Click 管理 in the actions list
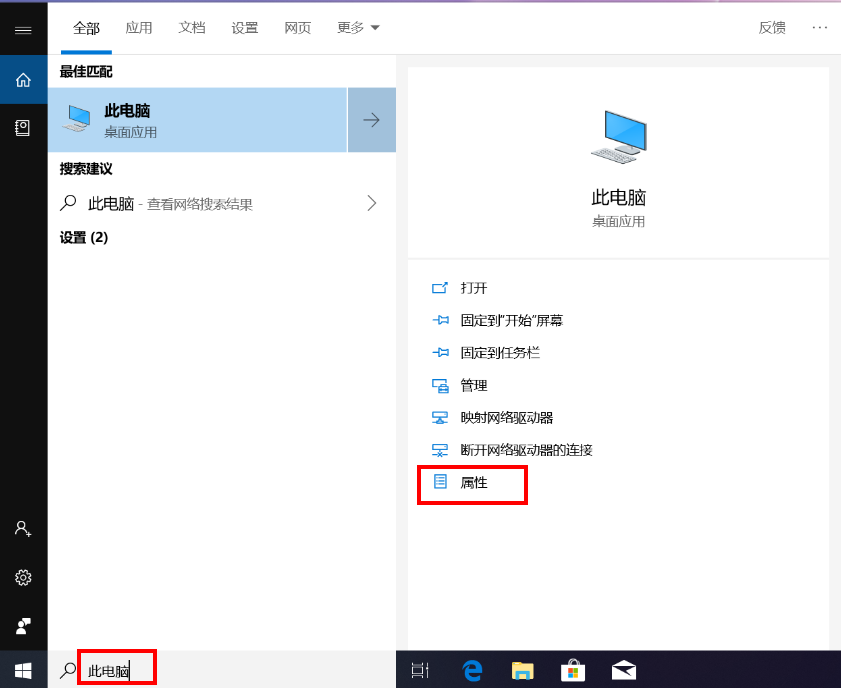Image resolution: width=841 pixels, height=688 pixels. coord(473,386)
